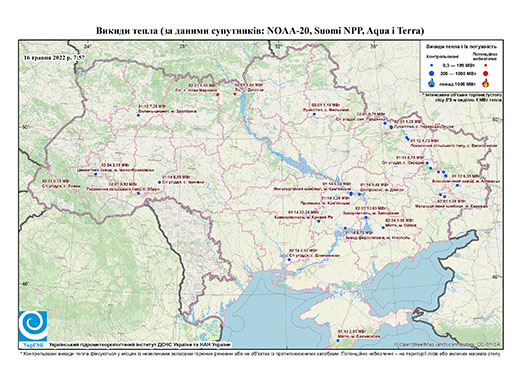Click the legend range '0,3 — 199 МВт'
This screenshot has width=520, height=368.
click(460, 66)
